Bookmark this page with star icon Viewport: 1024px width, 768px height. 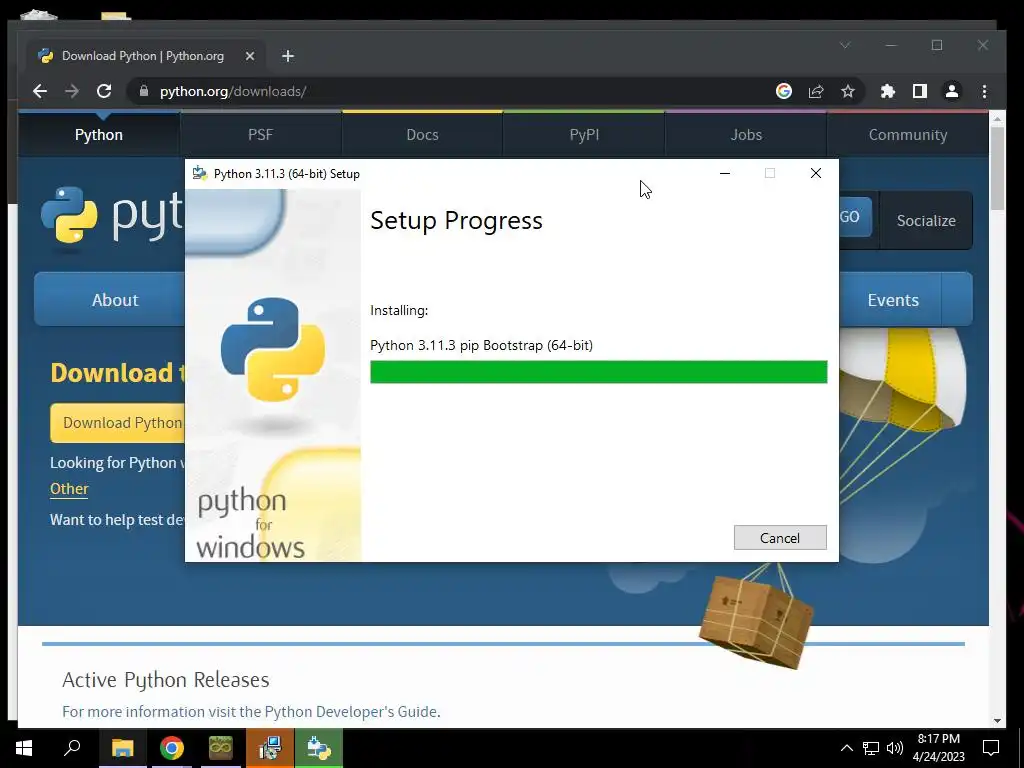click(x=848, y=91)
